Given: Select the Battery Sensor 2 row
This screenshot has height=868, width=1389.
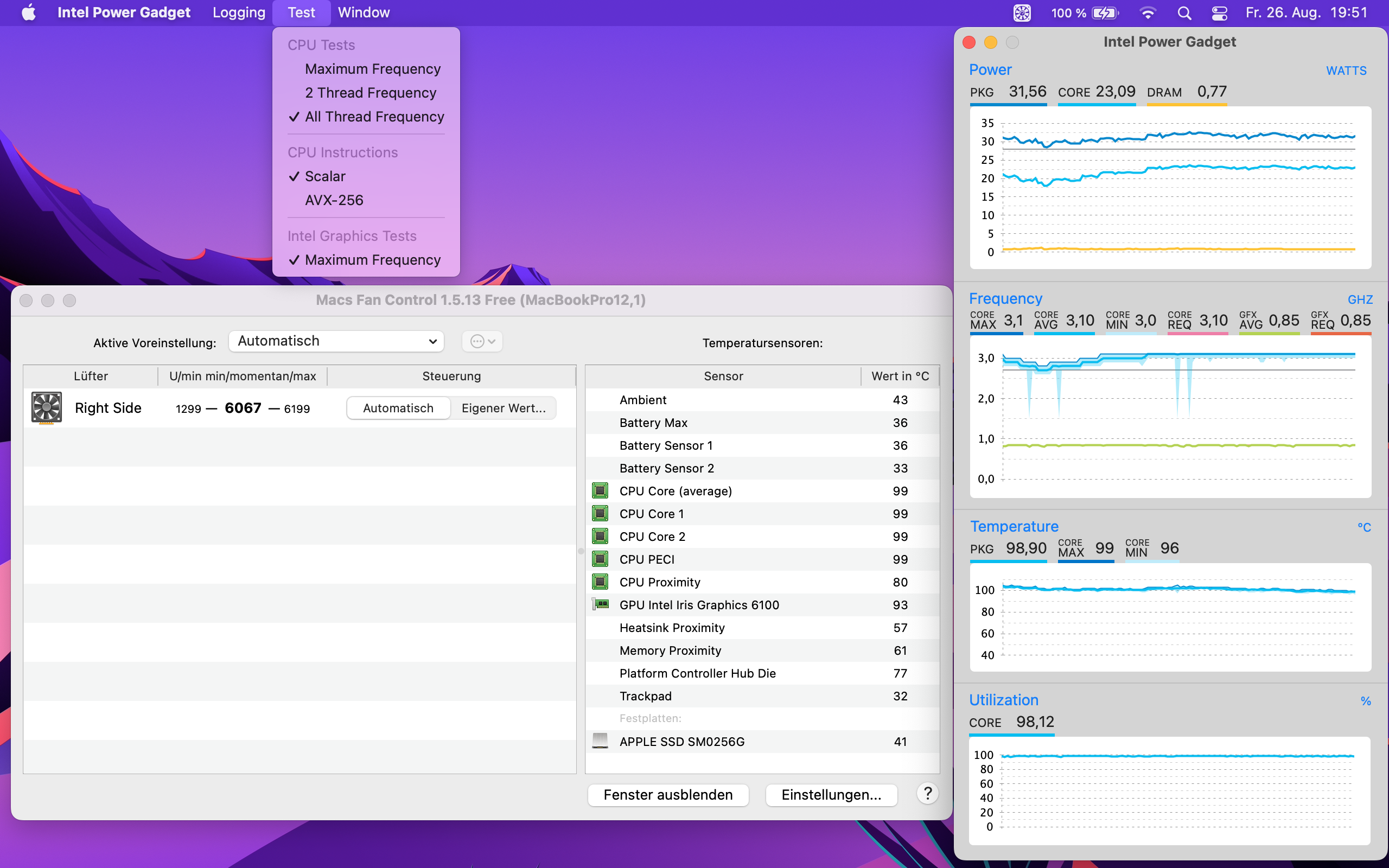Looking at the screenshot, I should pos(762,468).
